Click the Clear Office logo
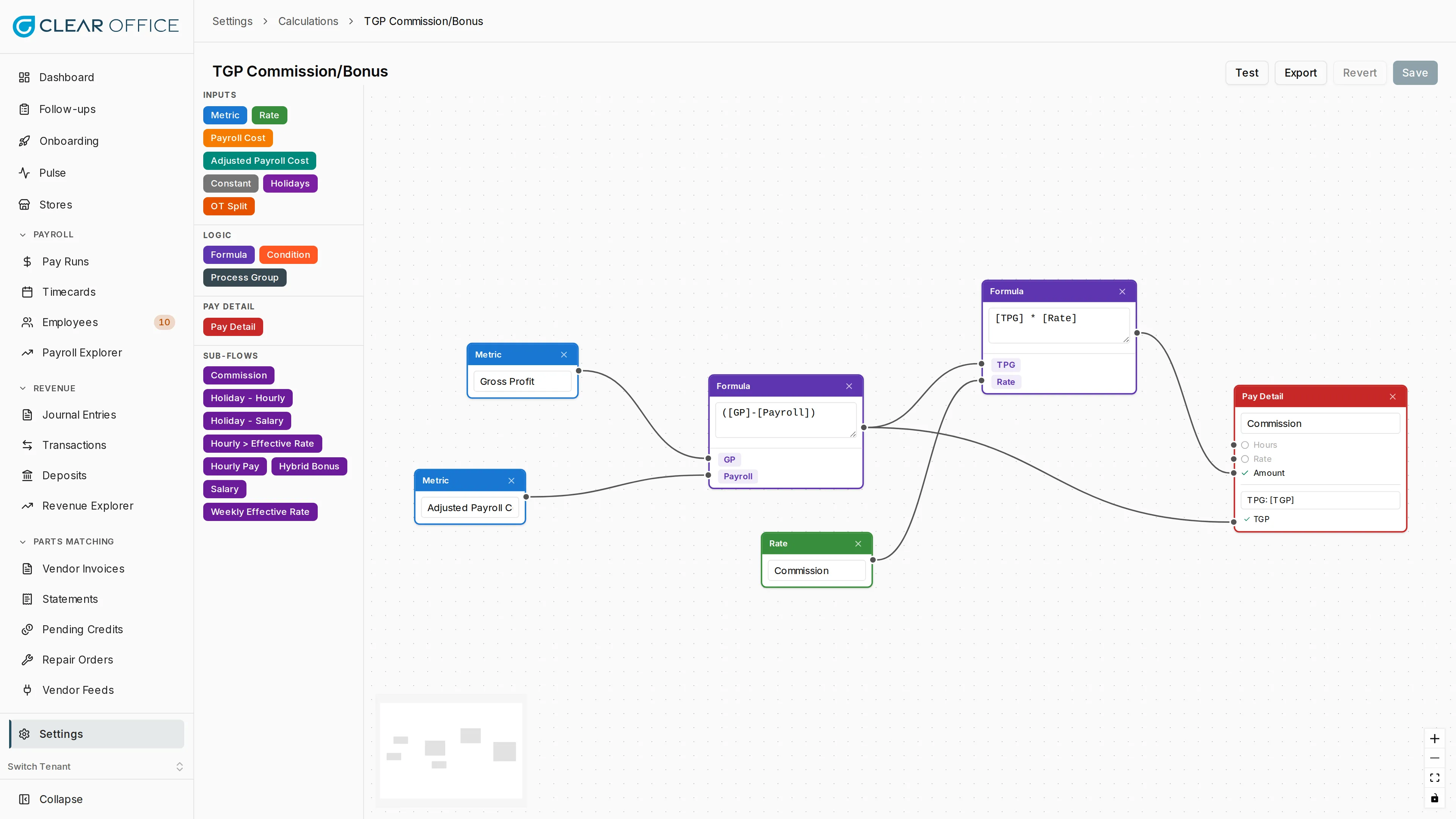 96,26
